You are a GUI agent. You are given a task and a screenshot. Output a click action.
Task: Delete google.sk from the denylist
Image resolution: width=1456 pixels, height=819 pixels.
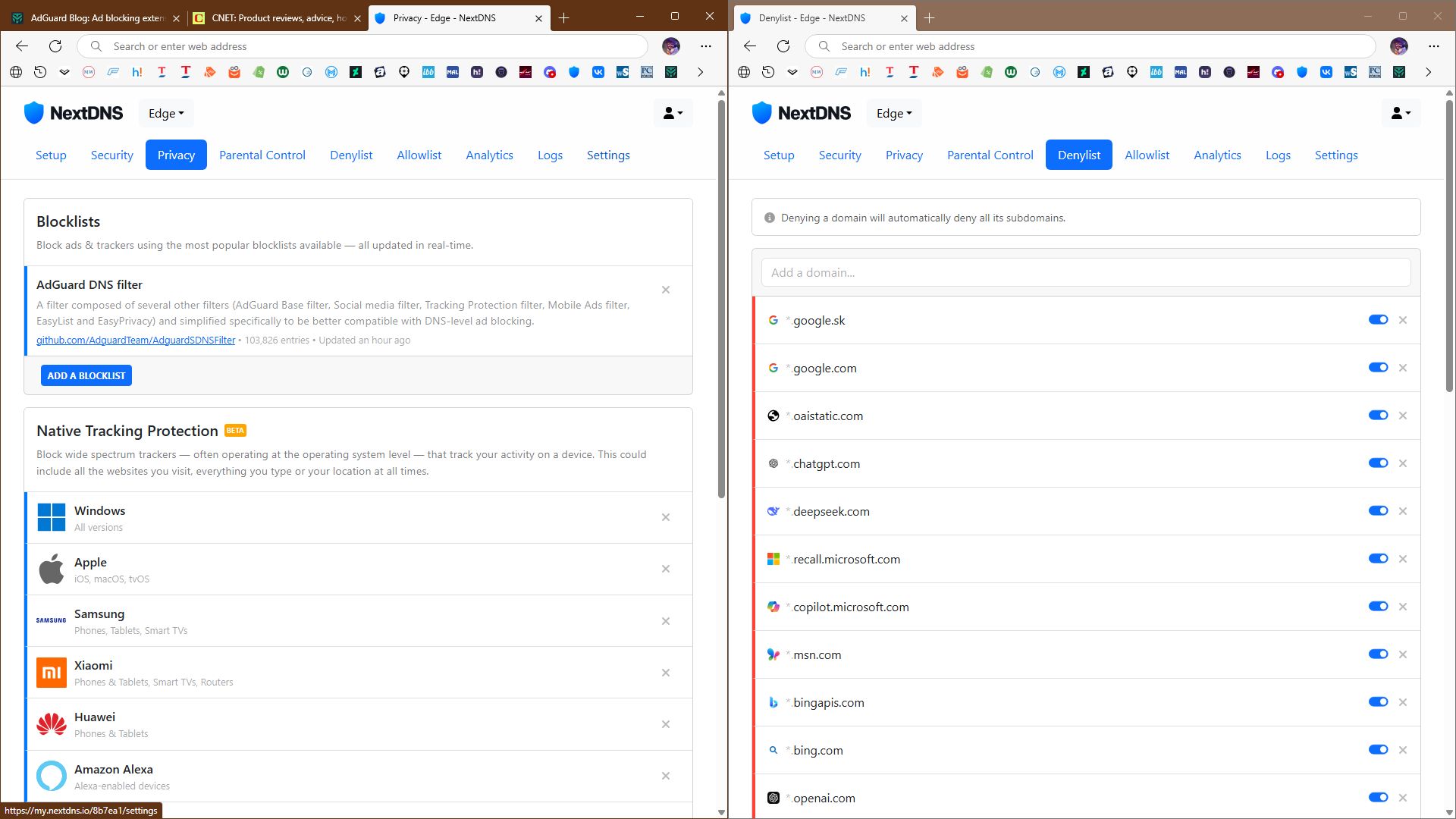1402,320
